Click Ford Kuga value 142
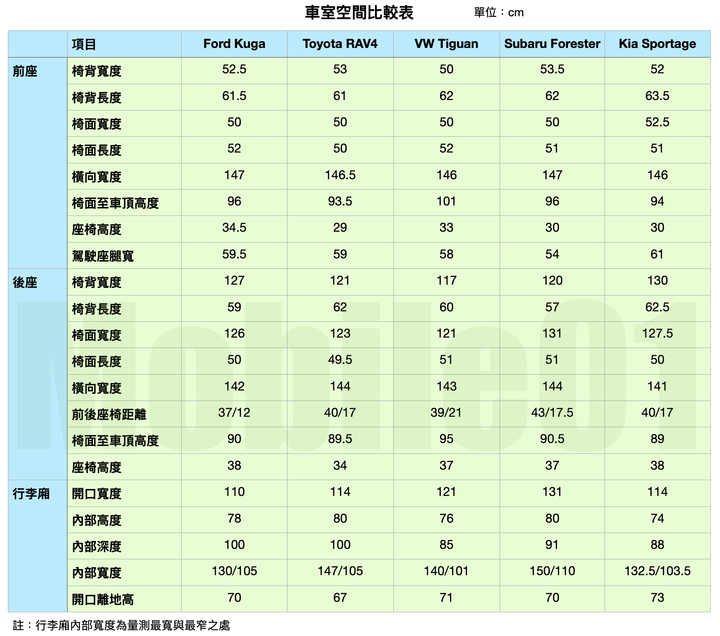The height and width of the screenshot is (636, 720). 234,386
